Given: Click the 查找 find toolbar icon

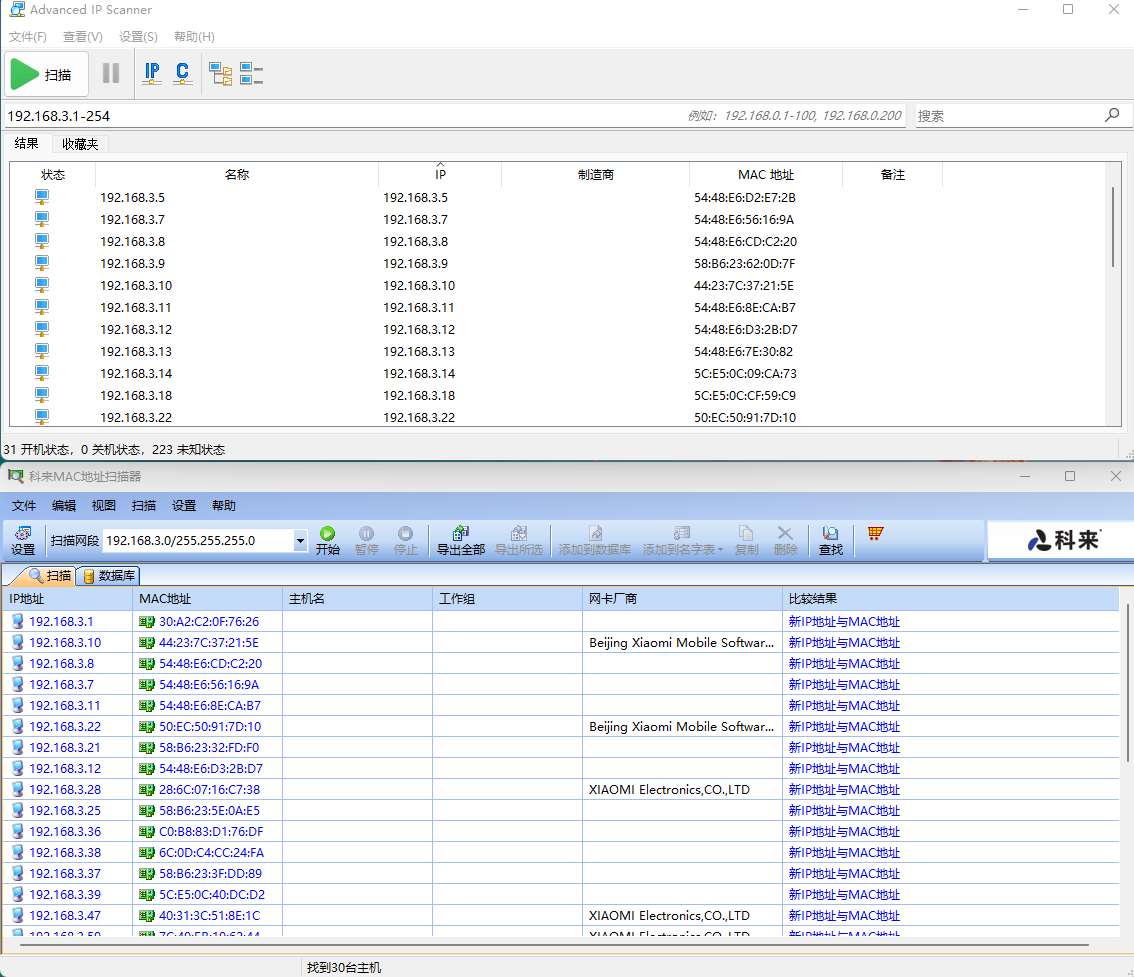Looking at the screenshot, I should pos(830,541).
